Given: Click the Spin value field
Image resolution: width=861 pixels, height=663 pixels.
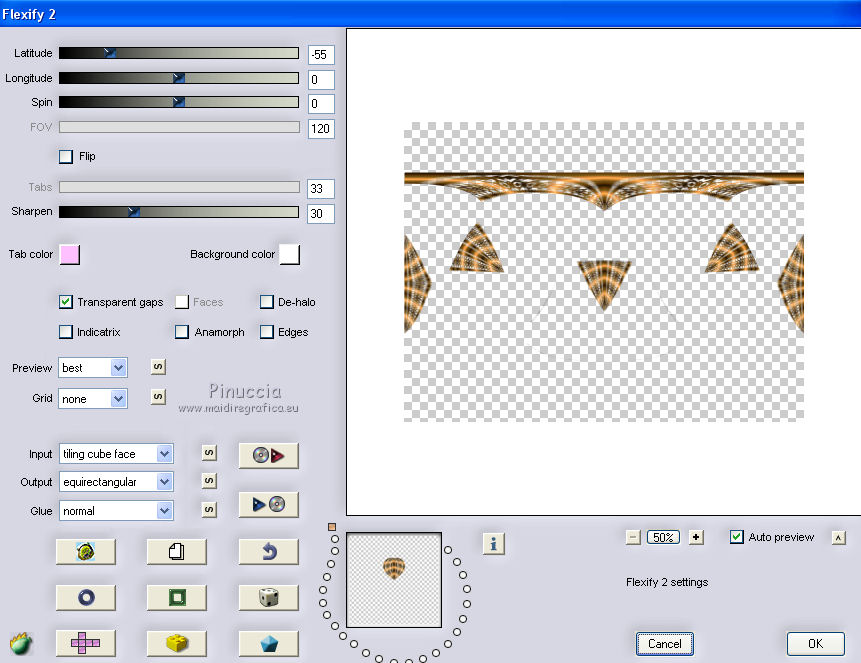Looking at the screenshot, I should (321, 104).
